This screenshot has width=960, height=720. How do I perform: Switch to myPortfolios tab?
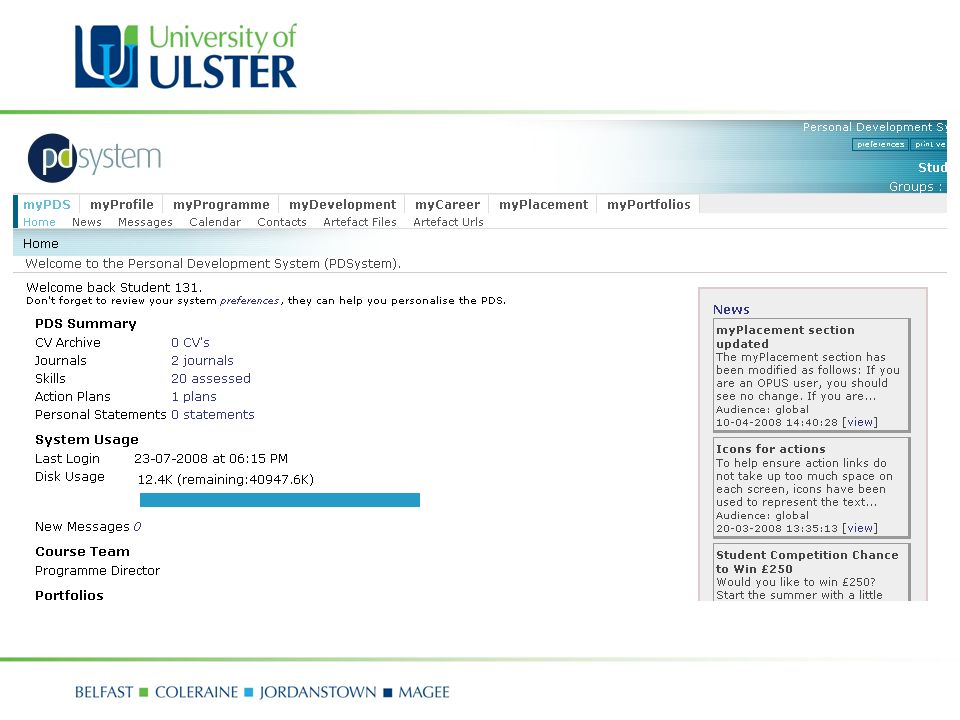pyautogui.click(x=648, y=204)
